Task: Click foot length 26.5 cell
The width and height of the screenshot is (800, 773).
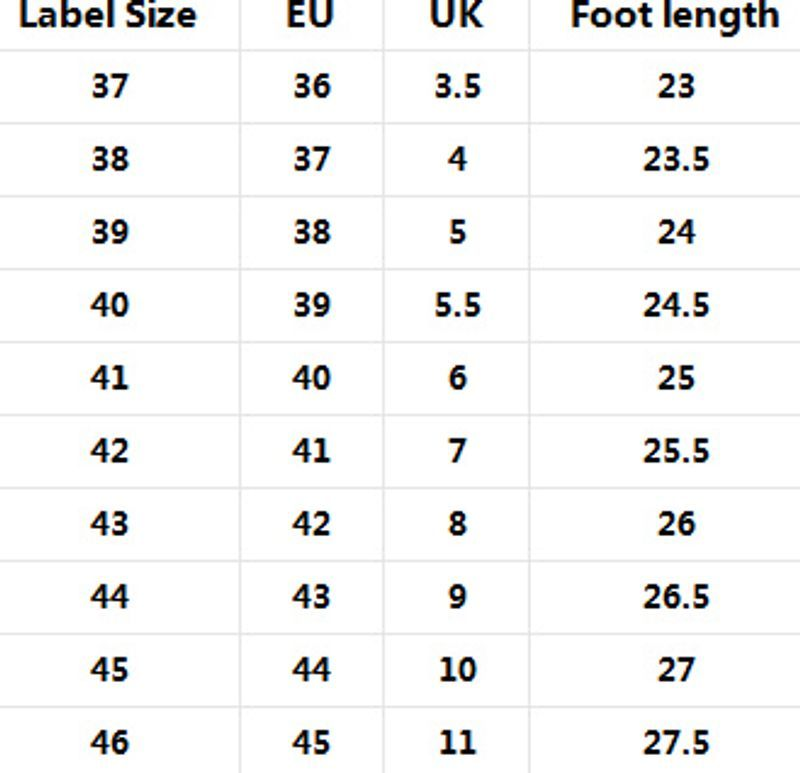Action: point(675,596)
